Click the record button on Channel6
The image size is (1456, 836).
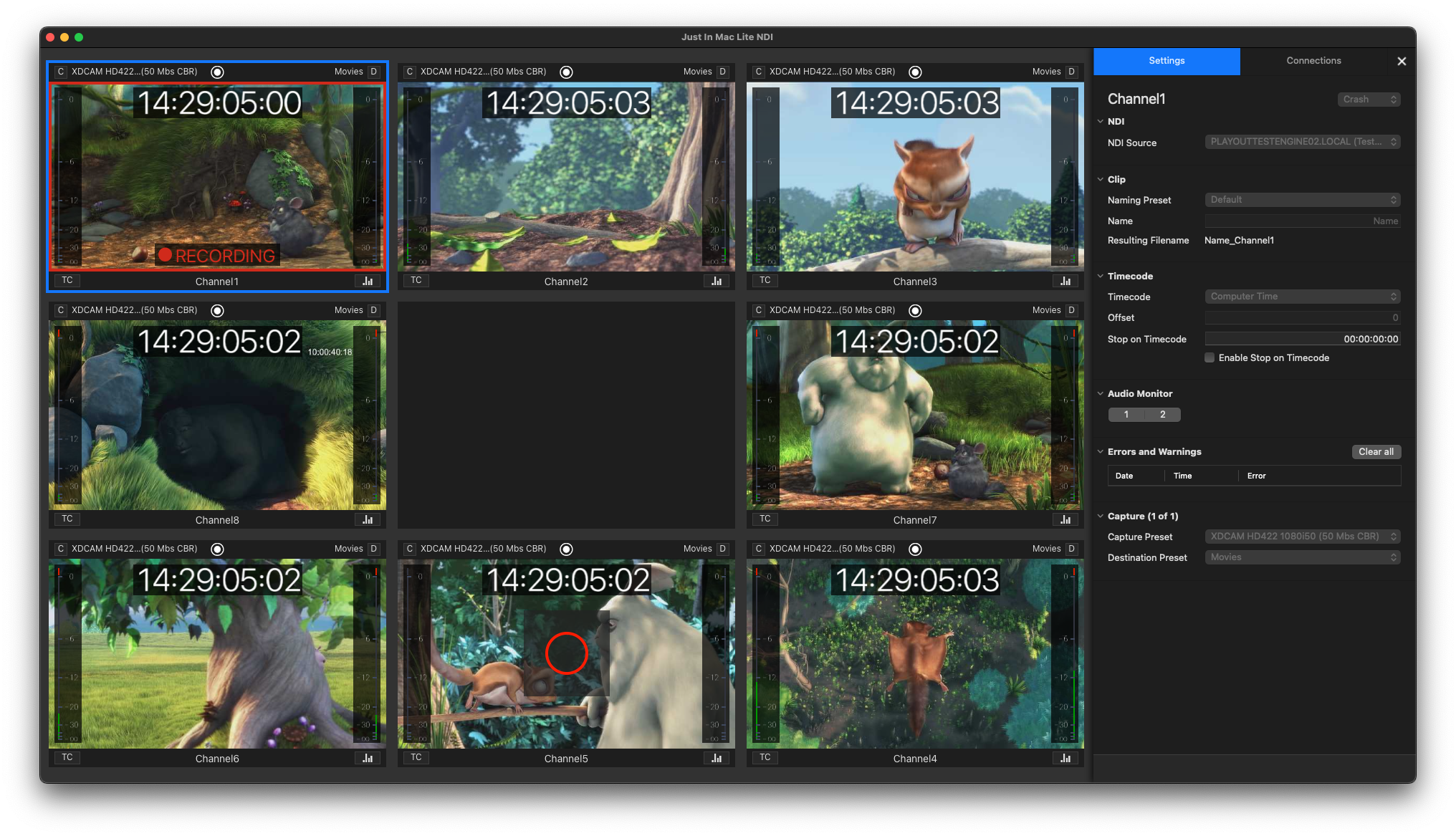tap(218, 549)
